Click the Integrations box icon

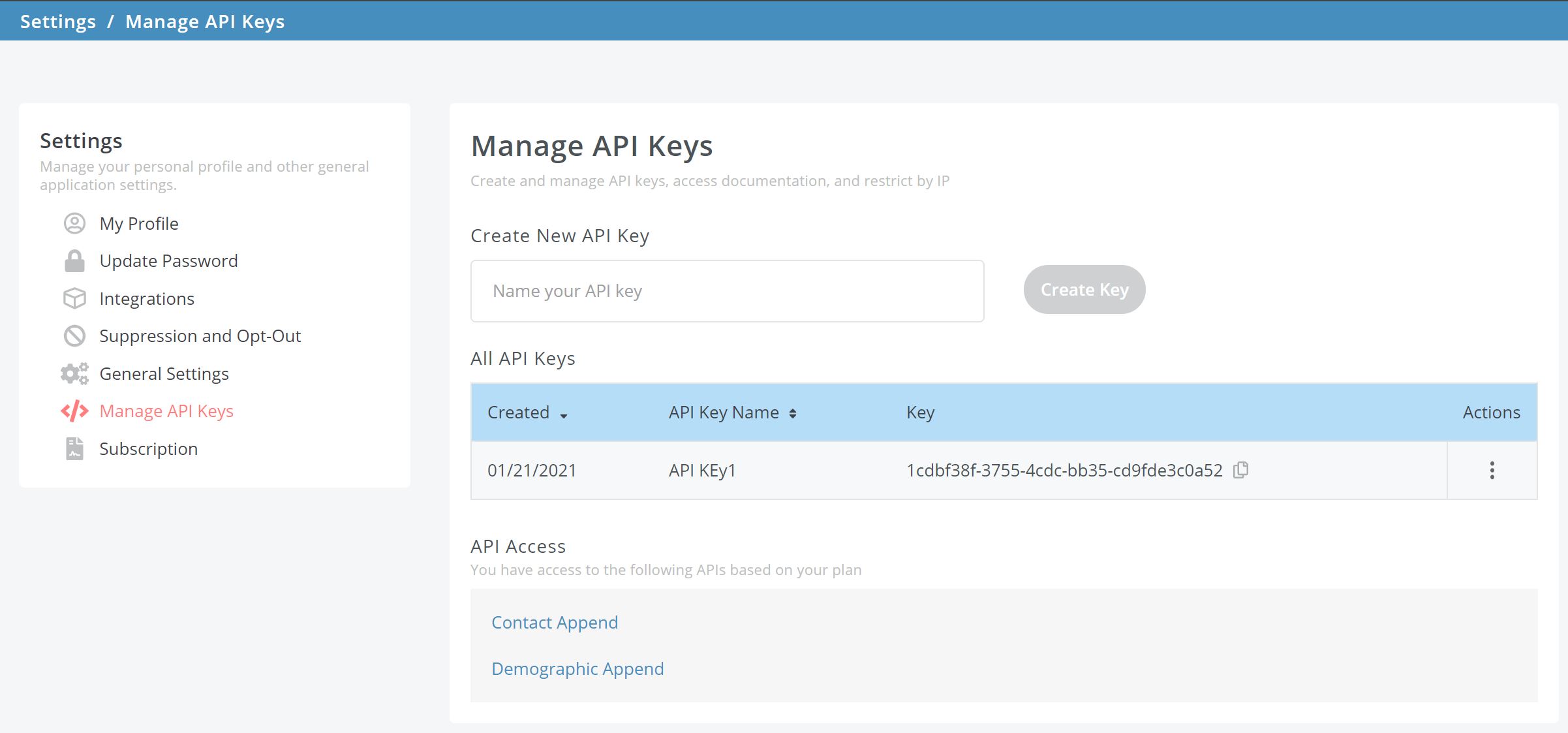[74, 298]
